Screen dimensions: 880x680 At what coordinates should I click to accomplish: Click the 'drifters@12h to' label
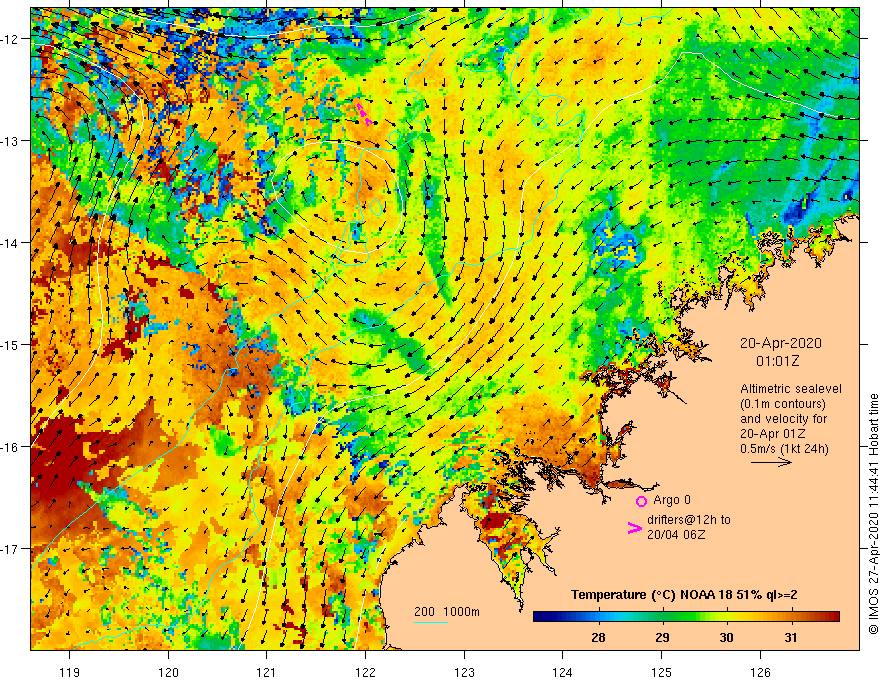click(x=689, y=520)
